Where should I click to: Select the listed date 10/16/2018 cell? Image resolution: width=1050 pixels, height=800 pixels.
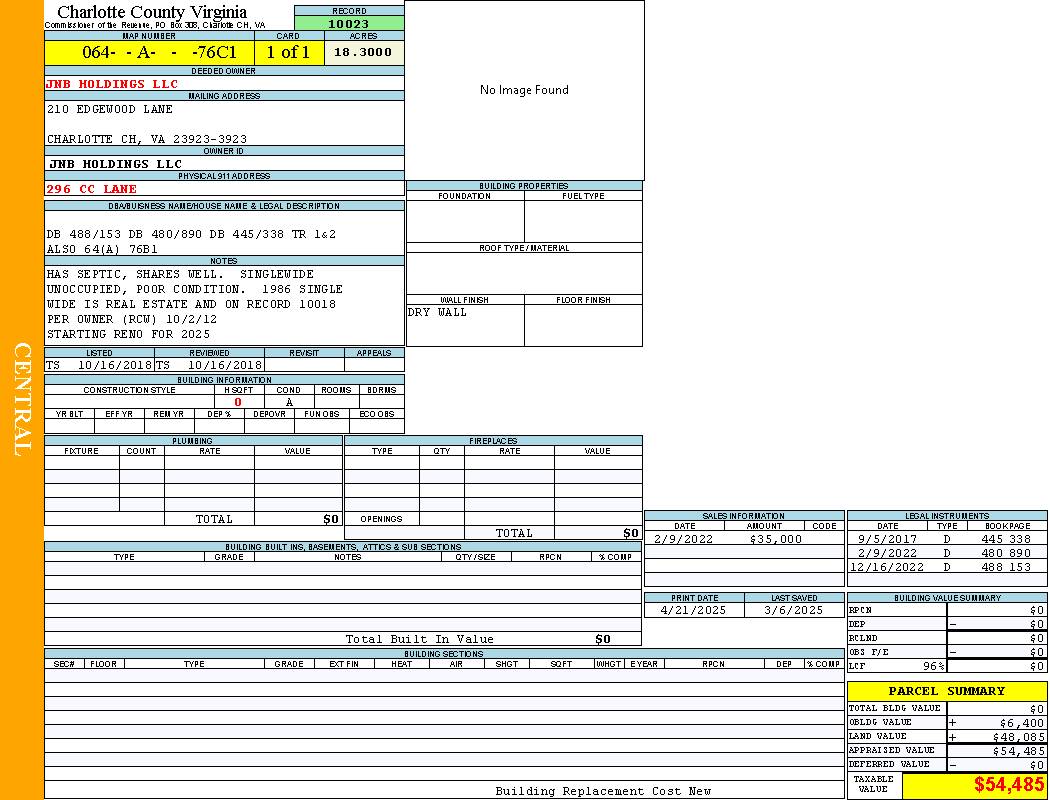click(x=99, y=365)
